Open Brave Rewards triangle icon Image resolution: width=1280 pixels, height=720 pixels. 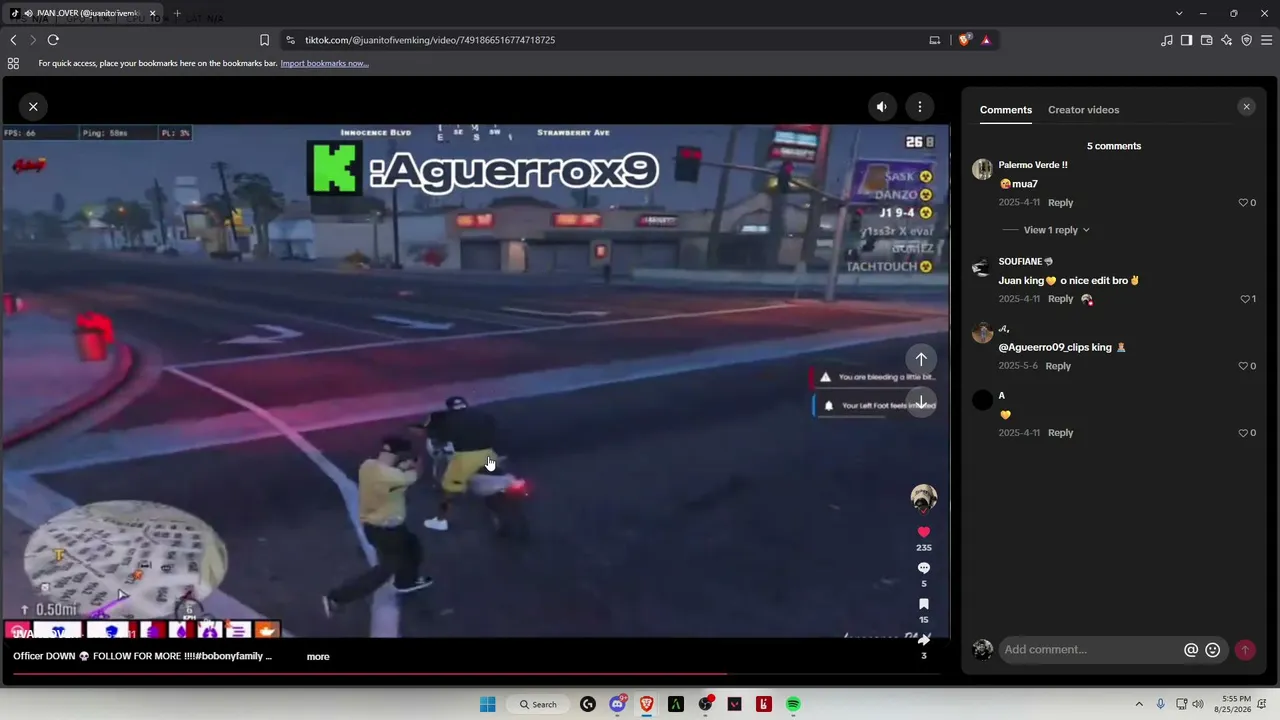(986, 40)
